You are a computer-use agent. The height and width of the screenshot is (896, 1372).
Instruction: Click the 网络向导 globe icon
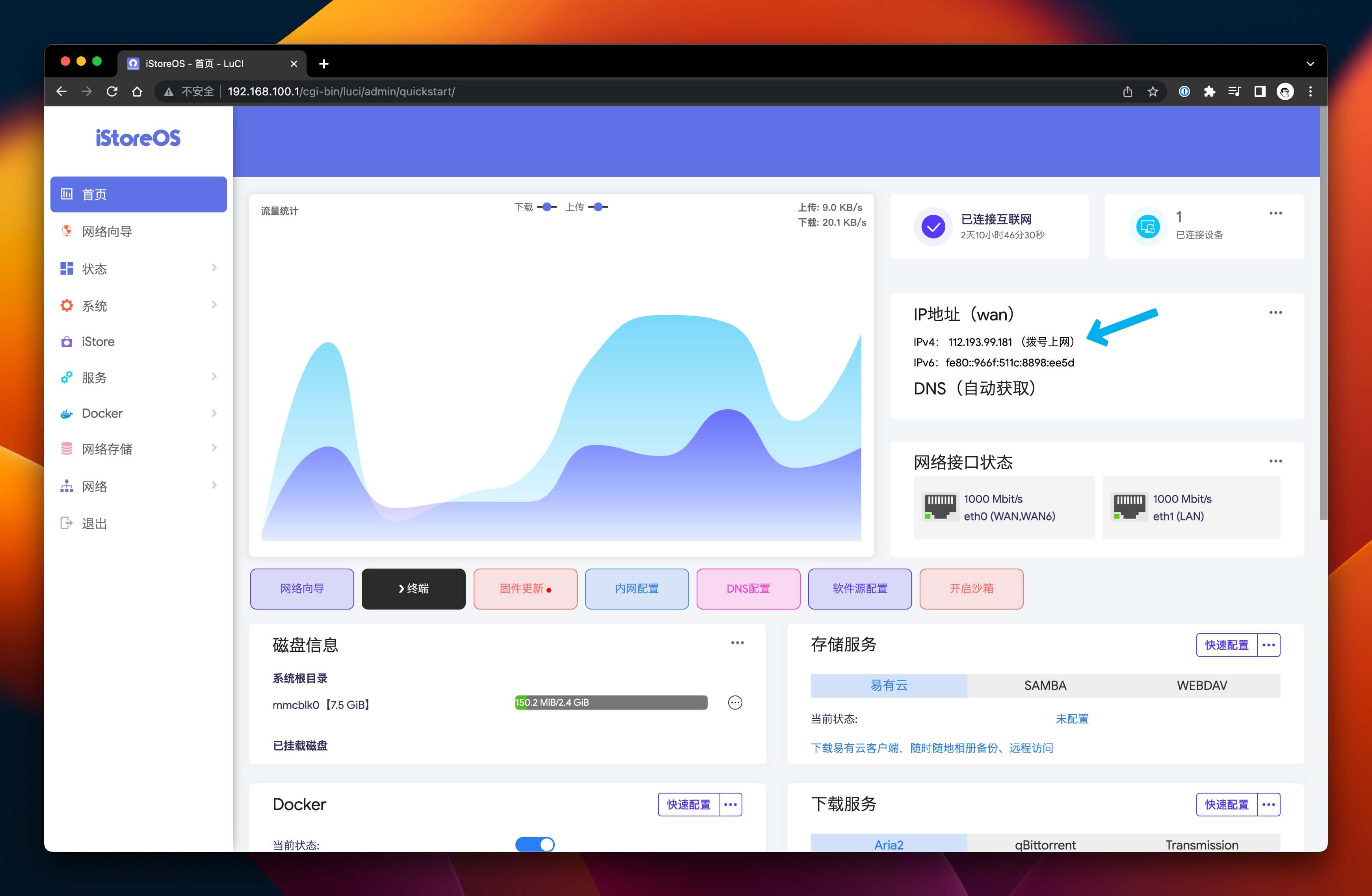click(x=67, y=231)
